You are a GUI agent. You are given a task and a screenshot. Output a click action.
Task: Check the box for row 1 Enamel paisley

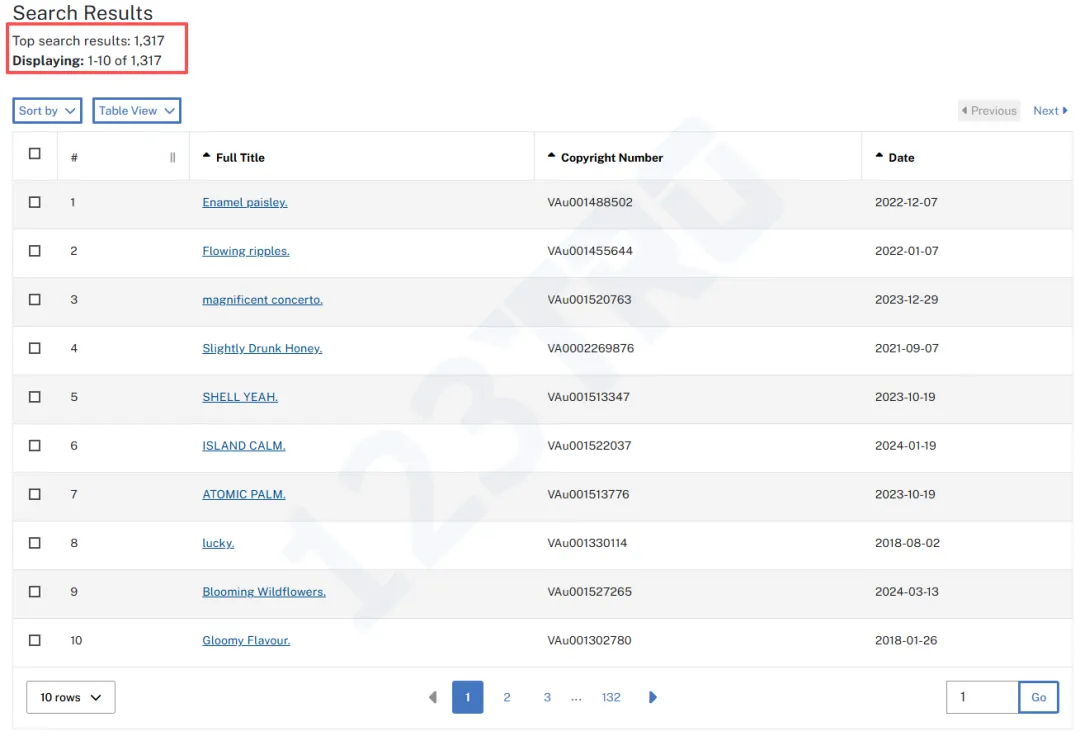pyautogui.click(x=34, y=202)
